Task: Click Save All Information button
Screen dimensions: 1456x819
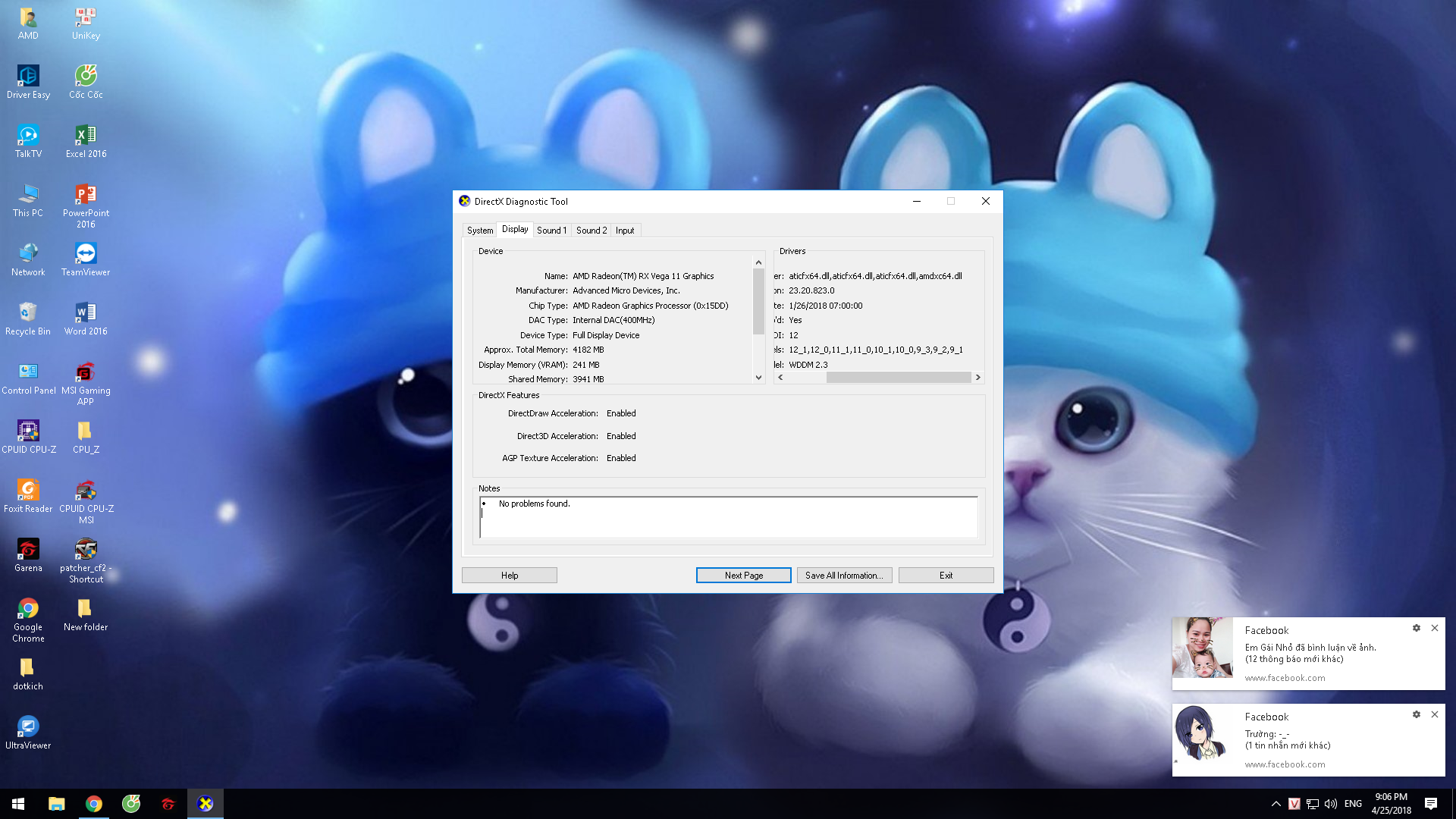Action: point(844,576)
